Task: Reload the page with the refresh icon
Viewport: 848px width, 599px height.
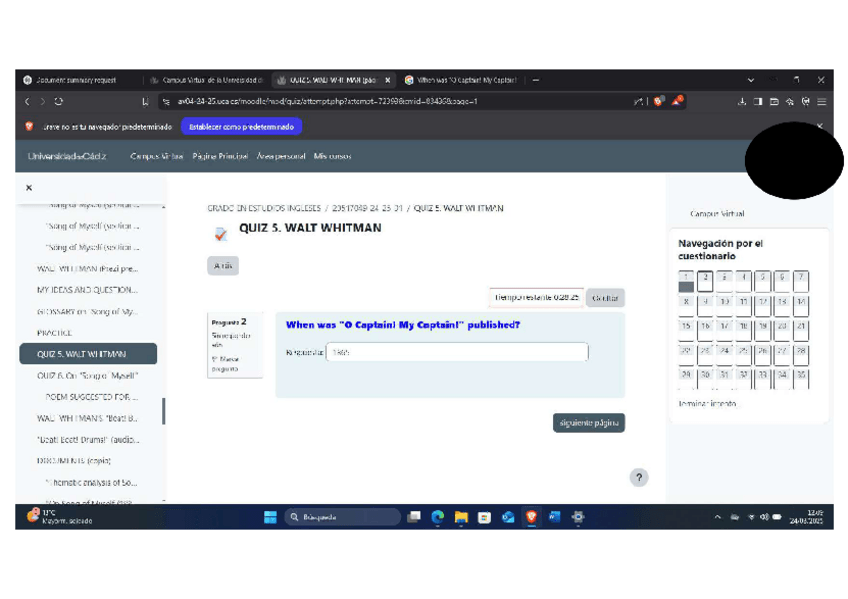Action: click(x=59, y=101)
